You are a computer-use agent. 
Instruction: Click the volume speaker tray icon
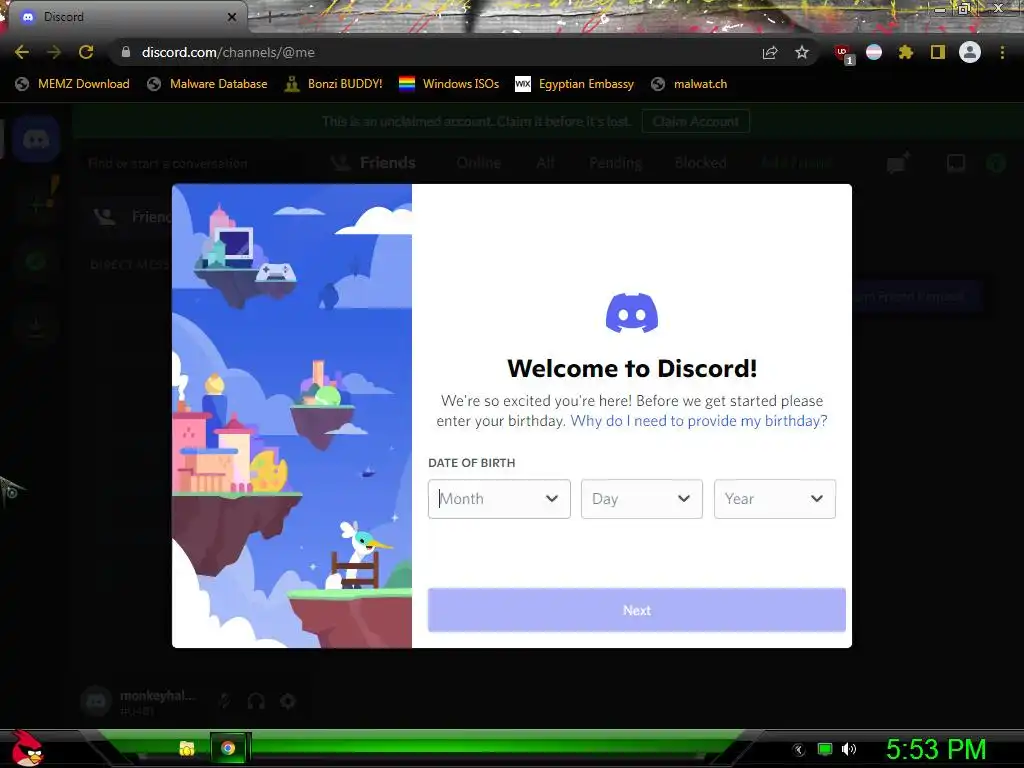click(x=849, y=749)
